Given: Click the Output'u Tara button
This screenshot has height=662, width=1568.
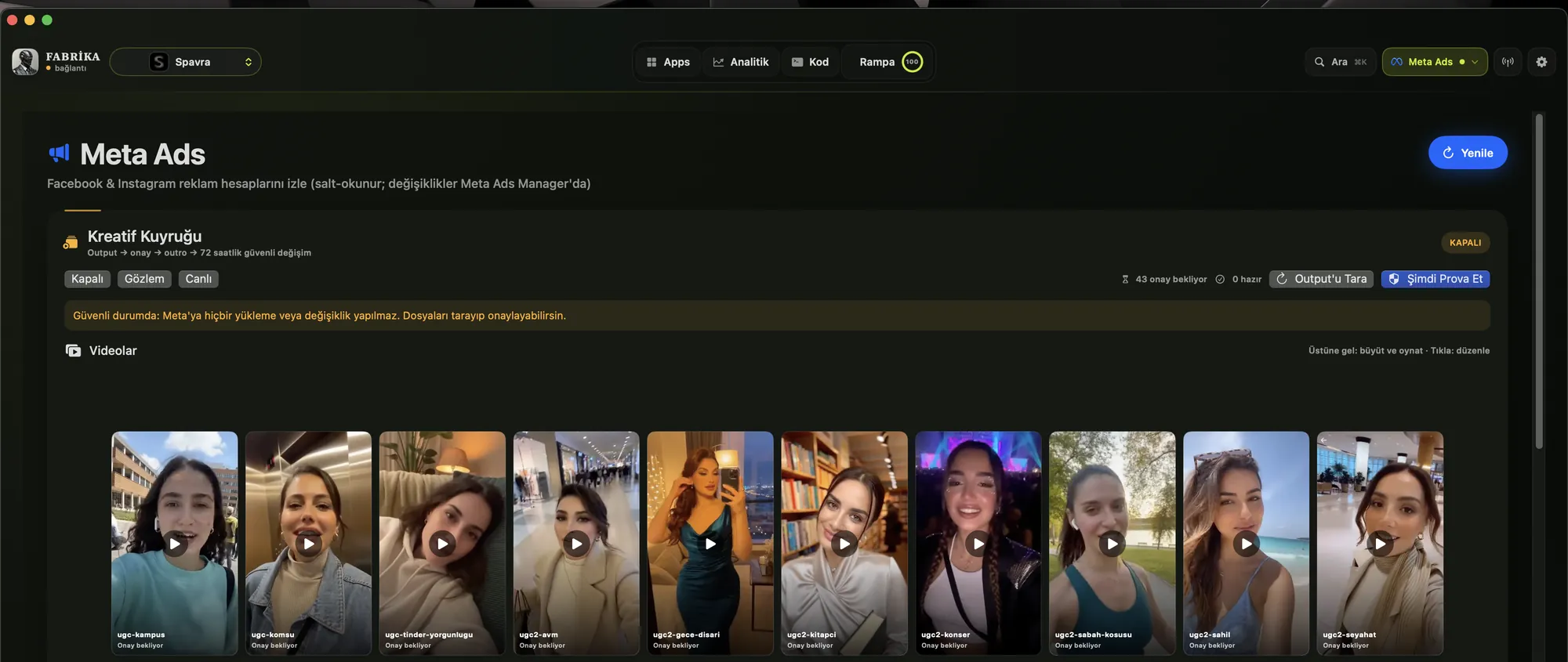Looking at the screenshot, I should 1321,279.
